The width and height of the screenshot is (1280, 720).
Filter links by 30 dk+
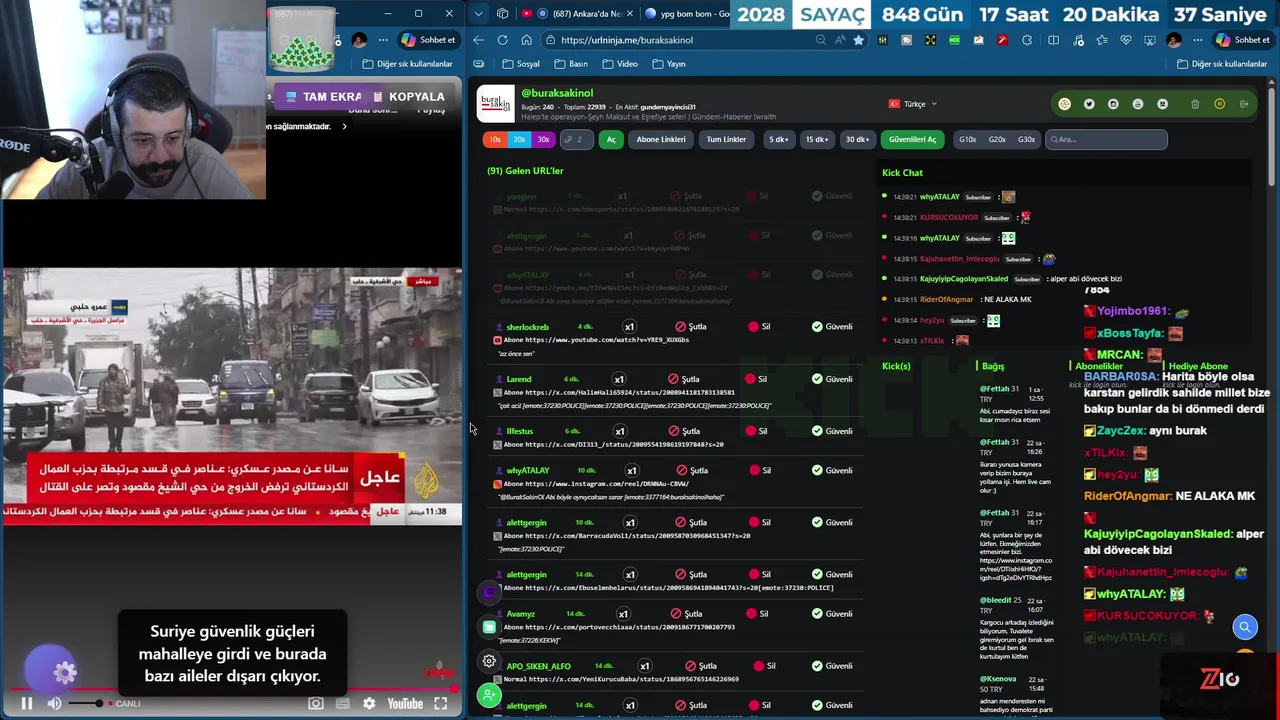pos(857,139)
